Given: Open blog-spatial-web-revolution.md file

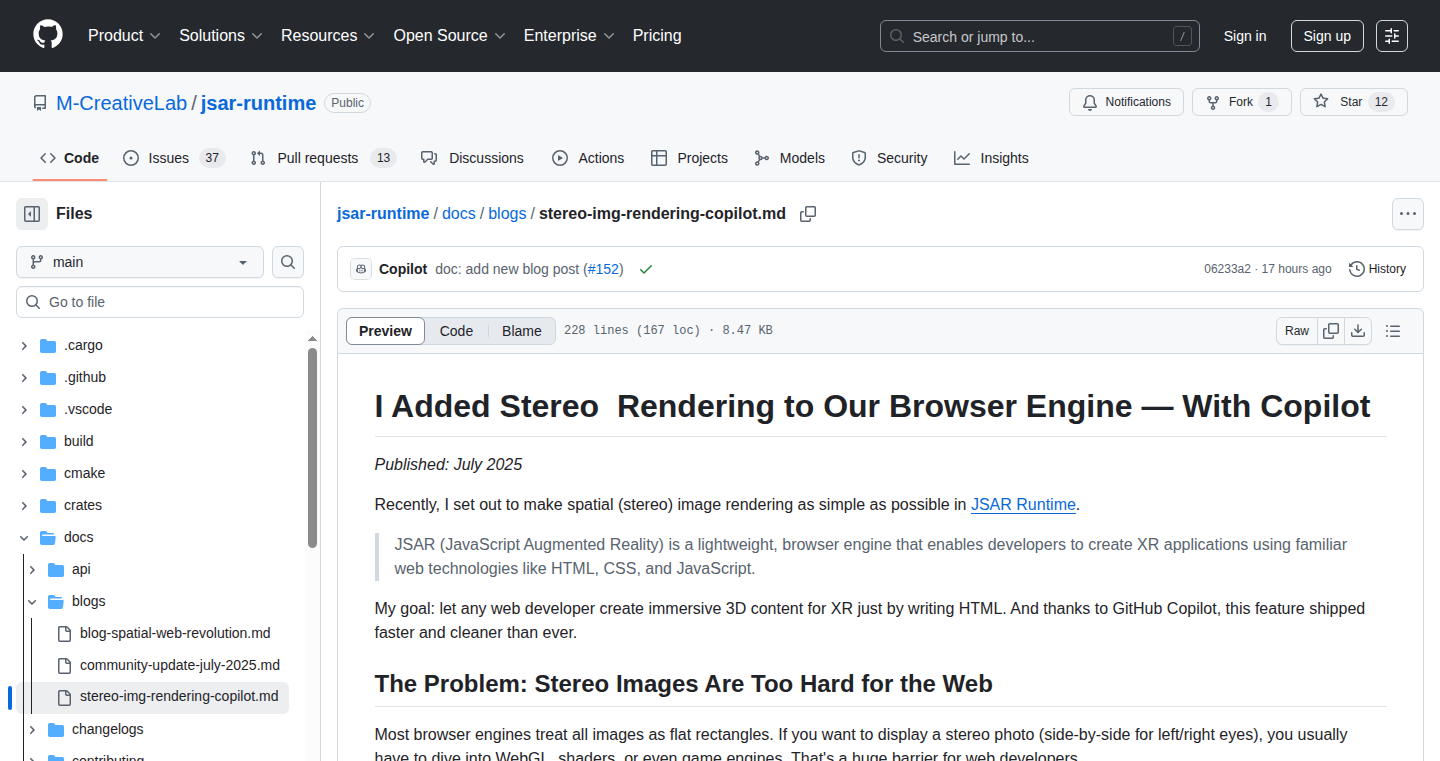Looking at the screenshot, I should pos(175,633).
